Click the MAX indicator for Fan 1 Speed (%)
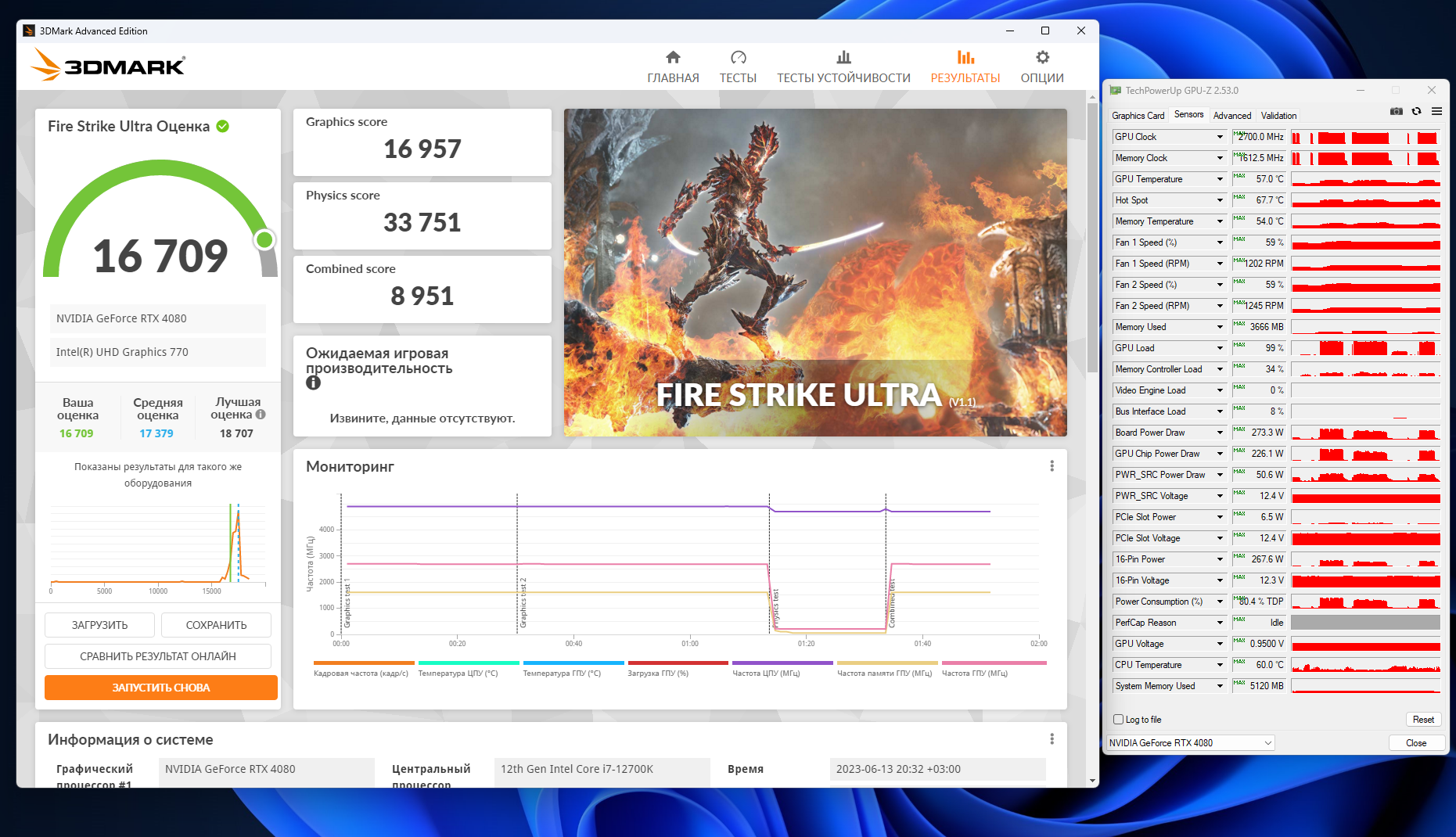1456x837 pixels. click(1239, 239)
